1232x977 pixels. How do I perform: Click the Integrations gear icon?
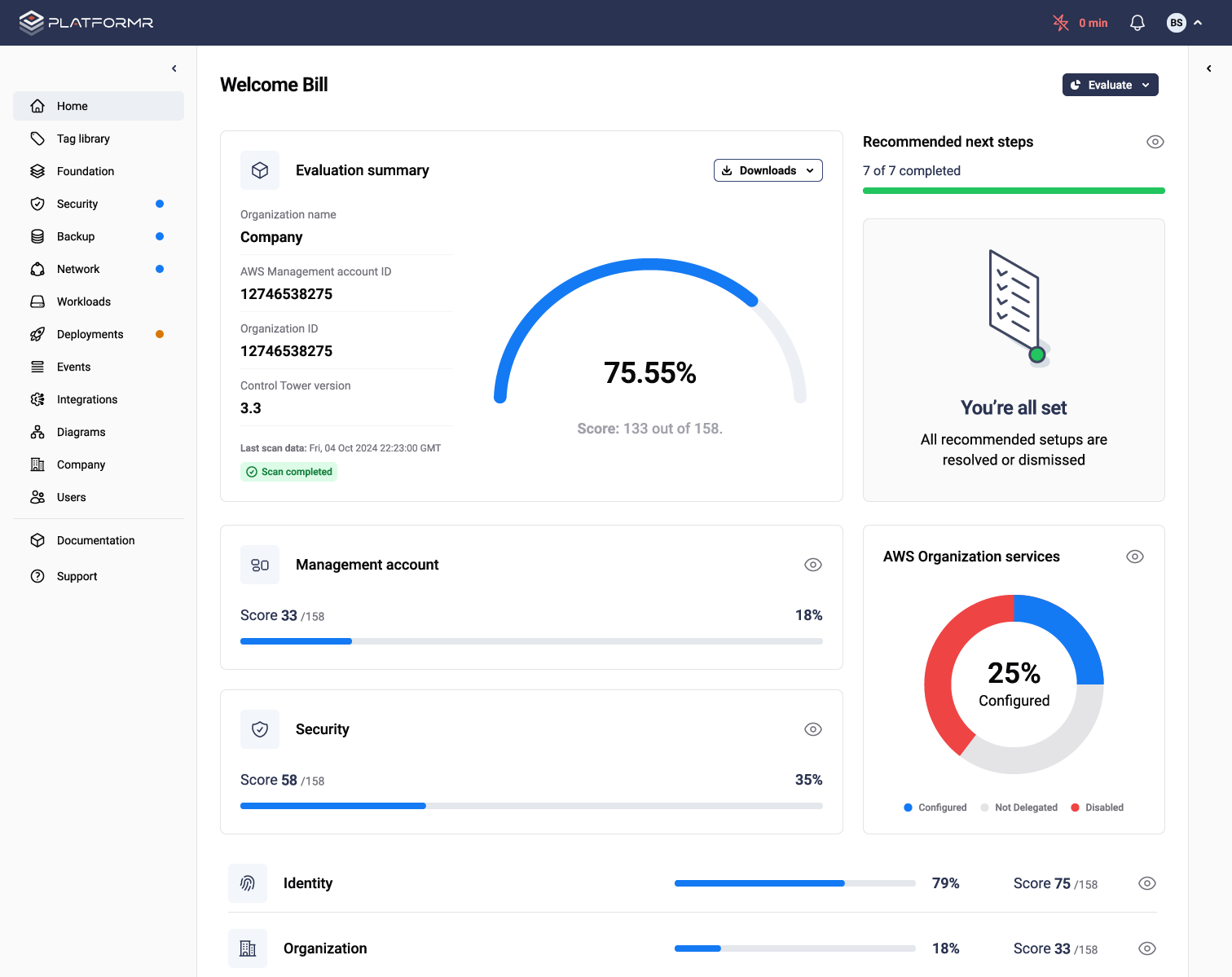coord(37,399)
